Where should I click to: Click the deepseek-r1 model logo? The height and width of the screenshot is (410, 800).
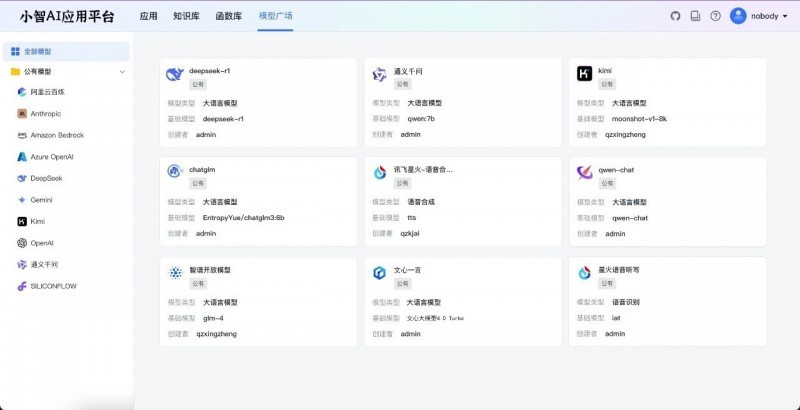click(x=175, y=74)
